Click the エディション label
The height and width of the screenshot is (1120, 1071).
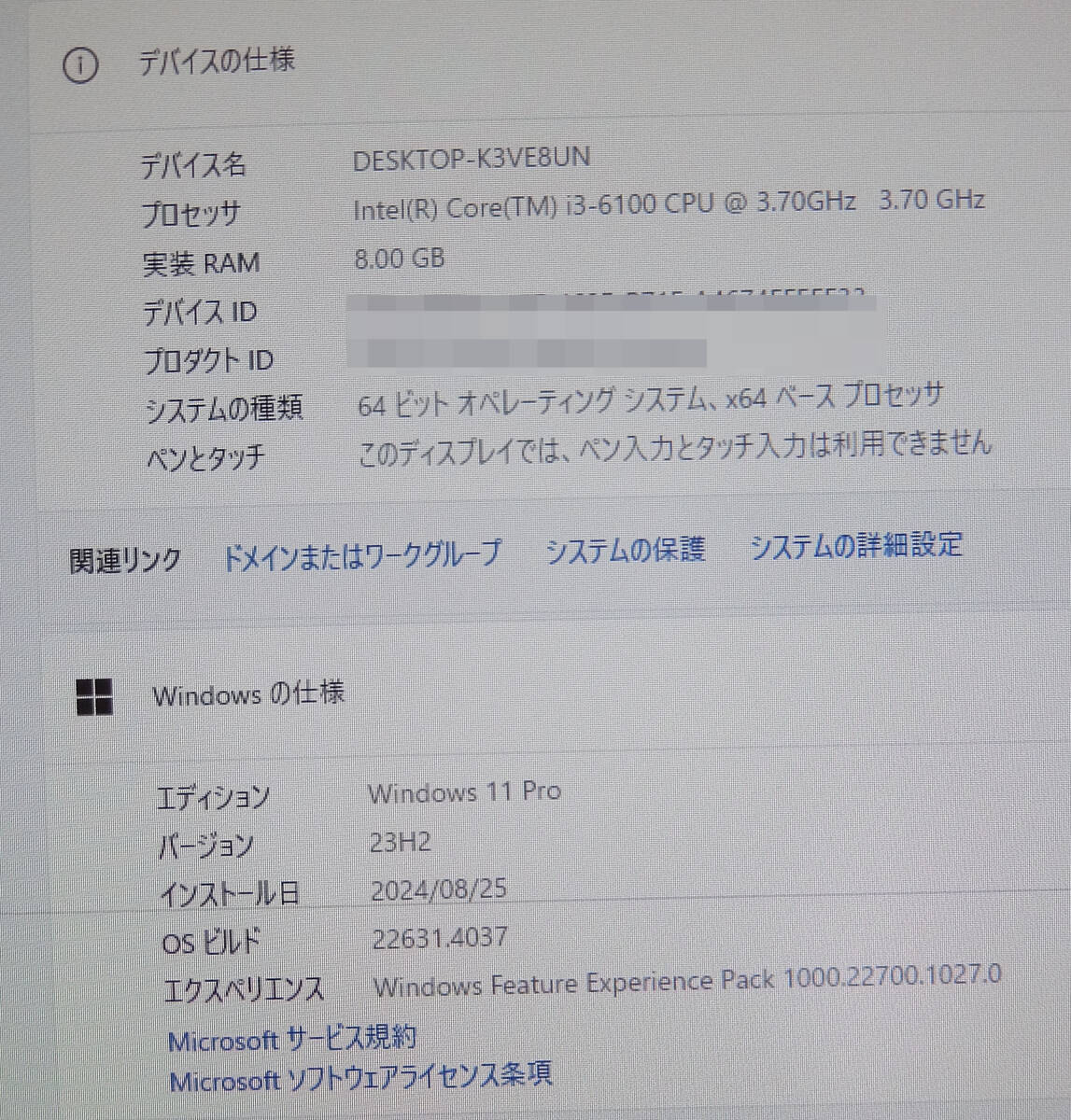point(213,799)
